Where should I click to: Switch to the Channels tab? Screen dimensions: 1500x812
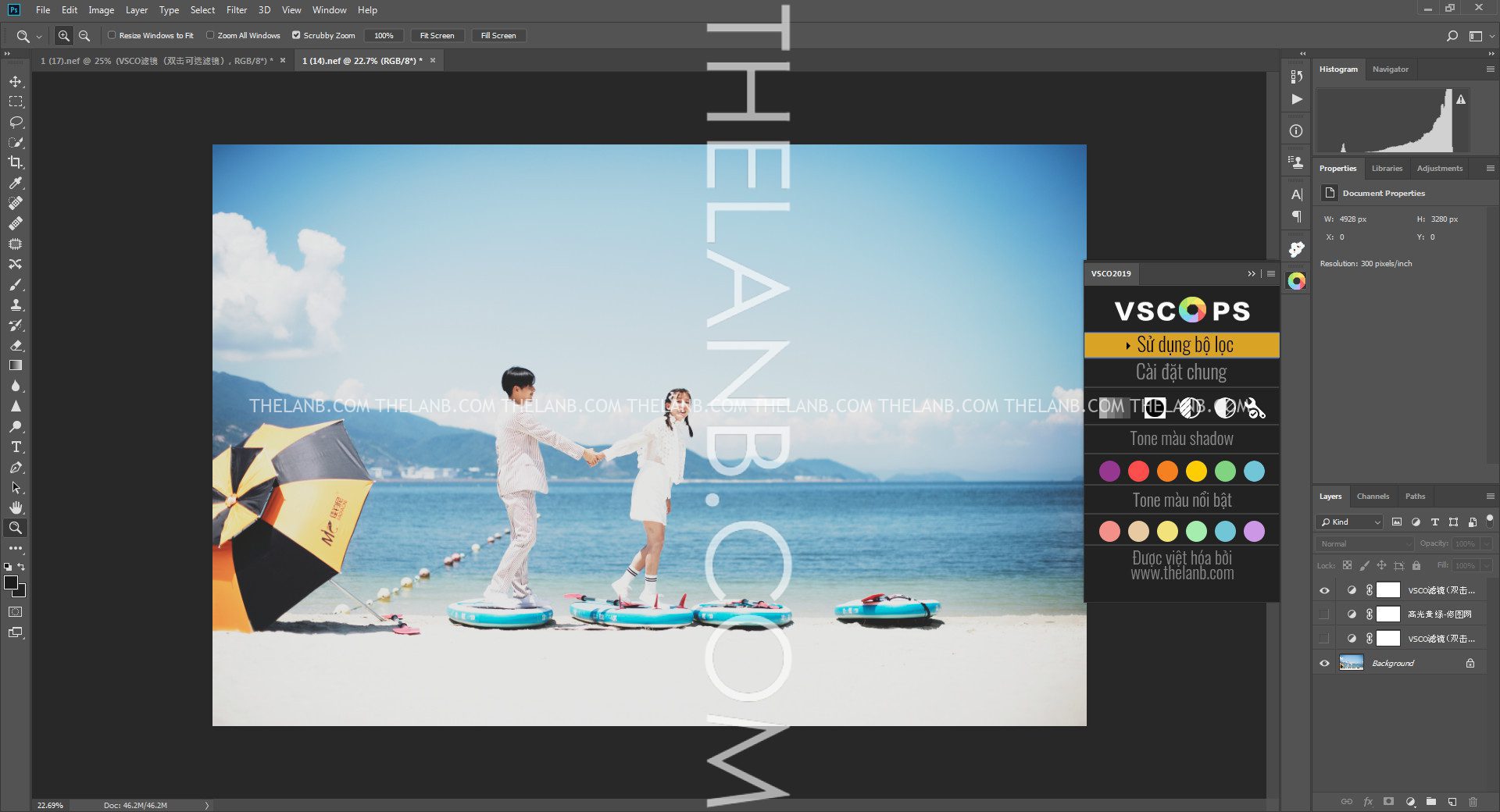click(x=1373, y=497)
